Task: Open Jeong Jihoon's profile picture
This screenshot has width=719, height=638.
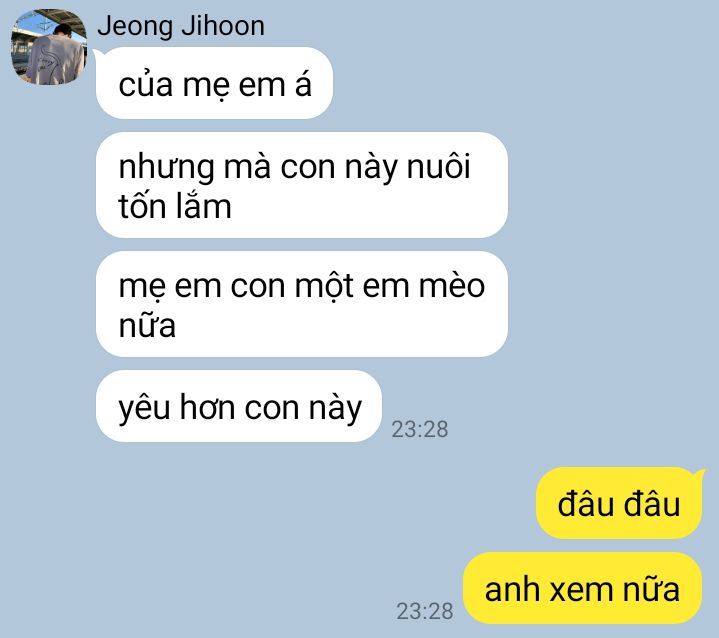Action: (49, 47)
